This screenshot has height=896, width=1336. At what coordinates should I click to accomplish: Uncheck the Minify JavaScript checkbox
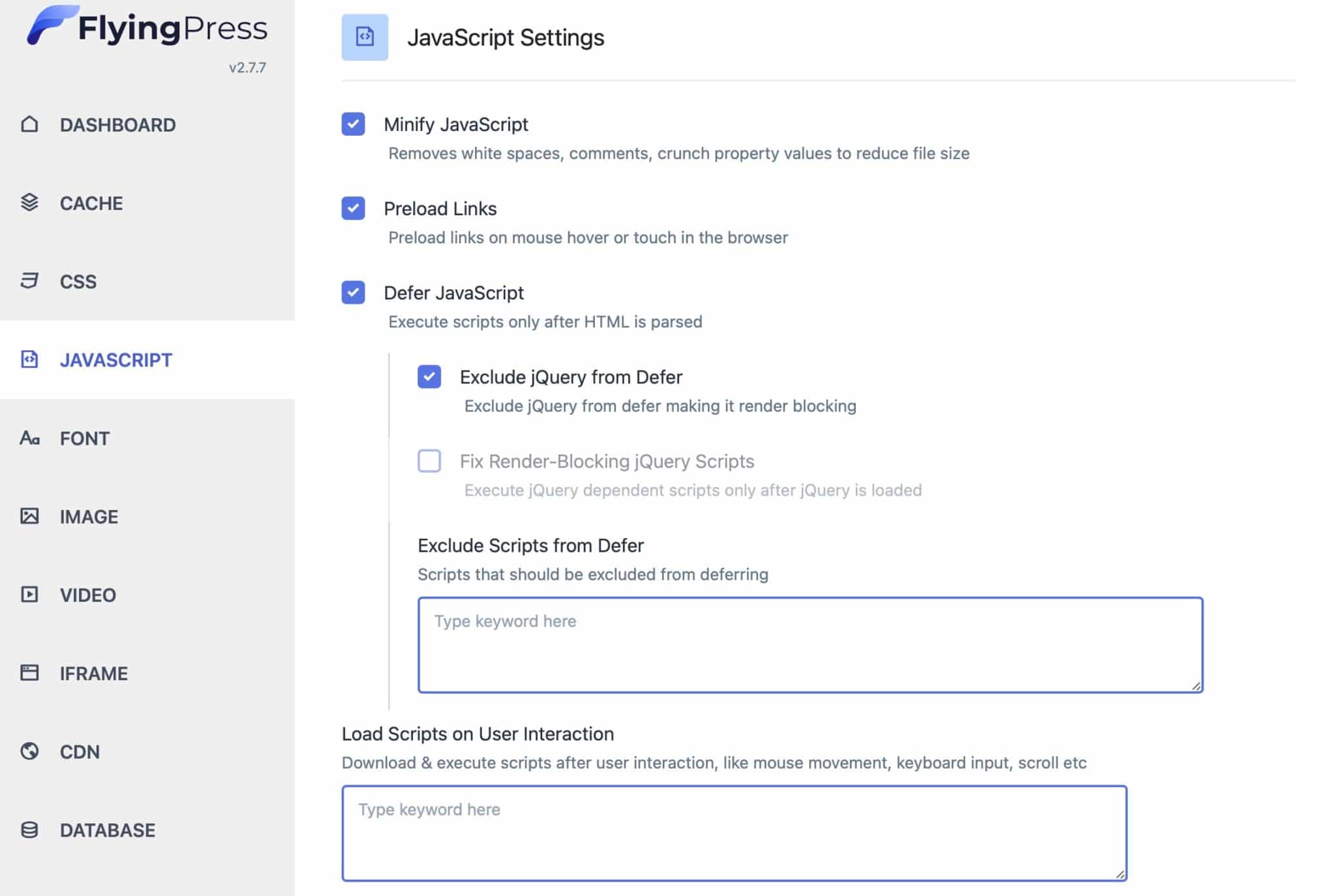353,124
